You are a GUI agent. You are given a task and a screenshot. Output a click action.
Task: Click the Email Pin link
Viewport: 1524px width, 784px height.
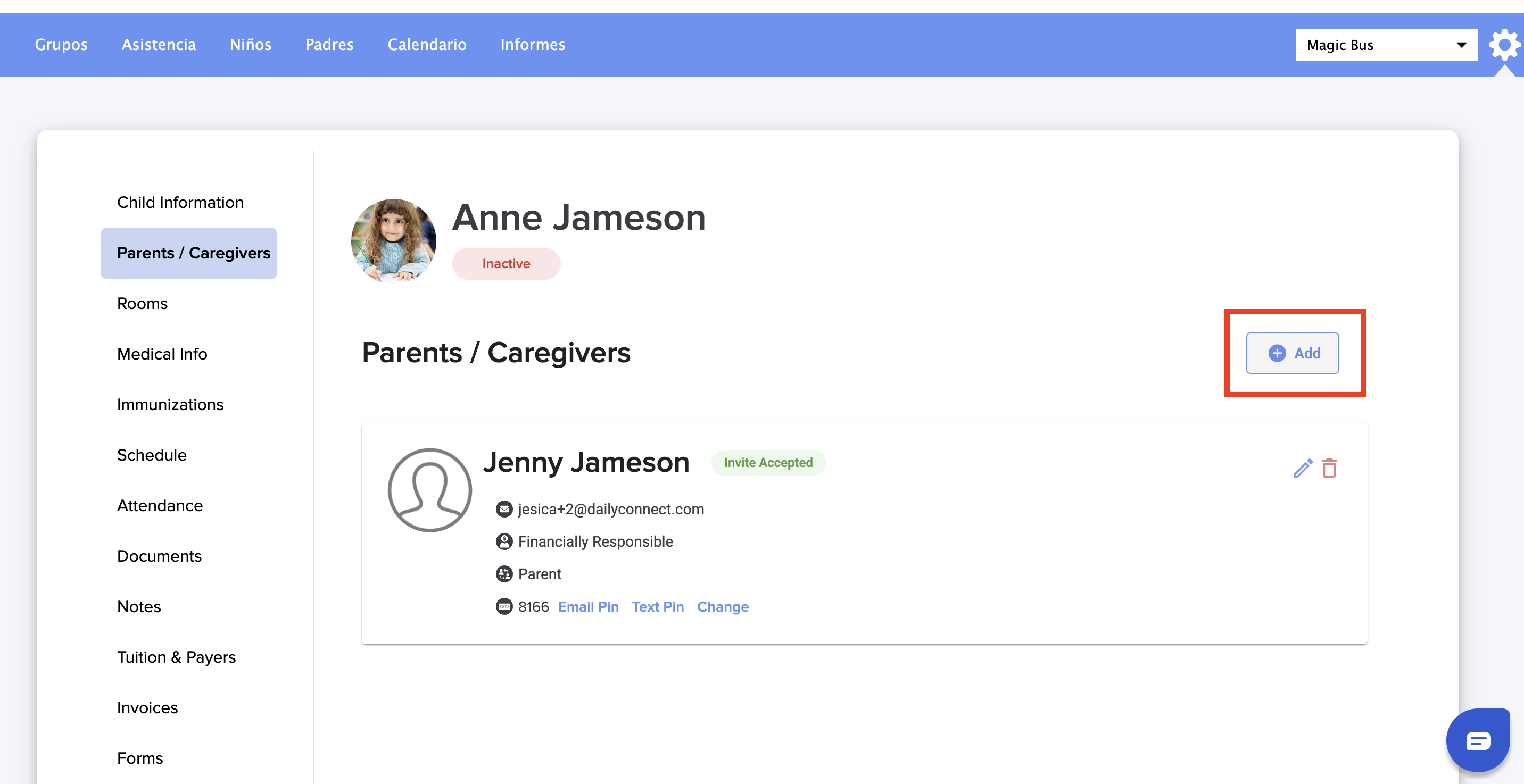(587, 607)
